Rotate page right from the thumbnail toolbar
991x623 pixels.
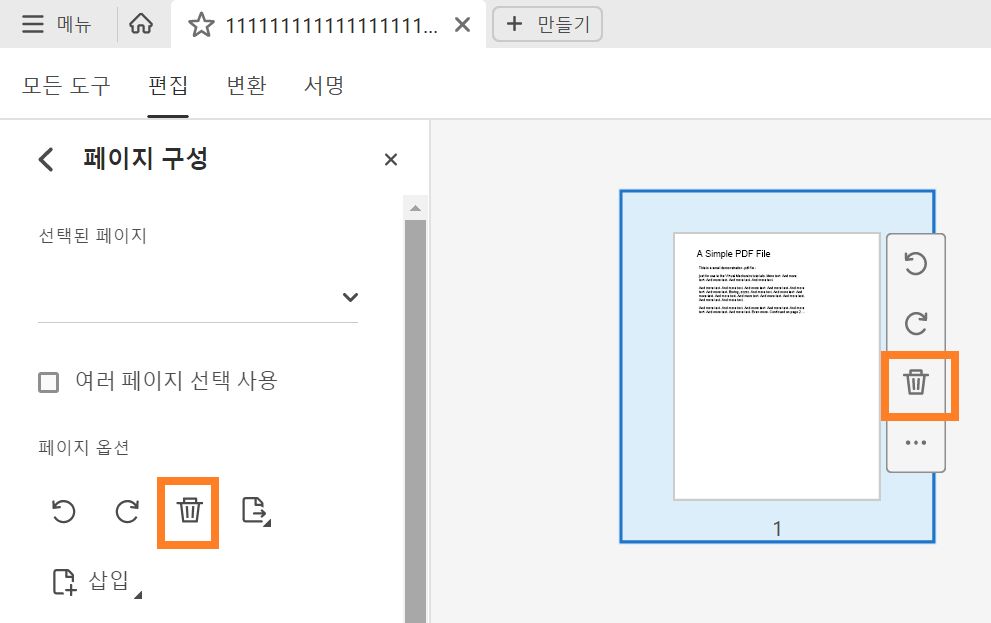coord(916,323)
